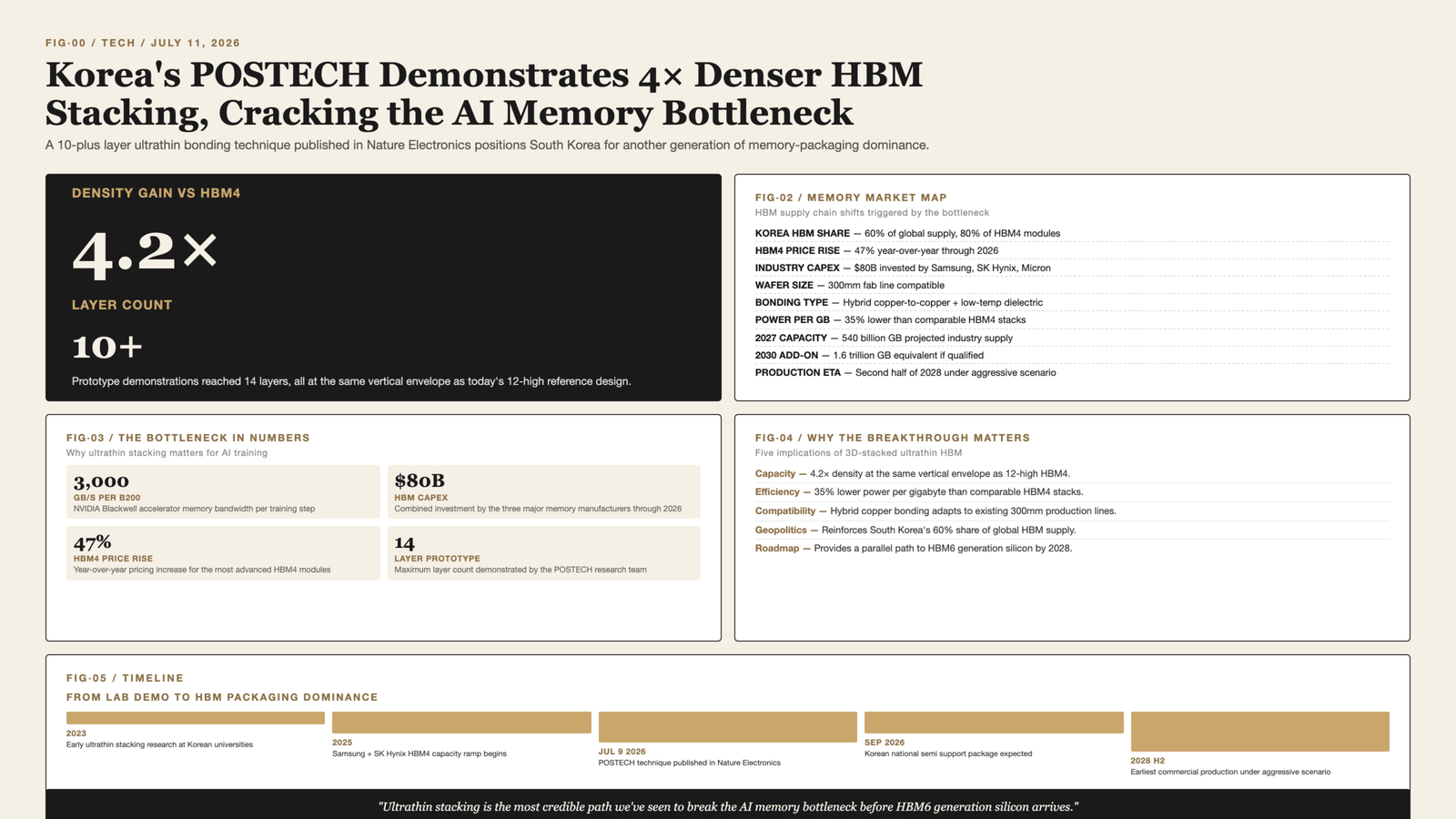Click the gold timeline bar above 2023
Image resolution: width=1456 pixels, height=819 pixels.
click(196, 718)
